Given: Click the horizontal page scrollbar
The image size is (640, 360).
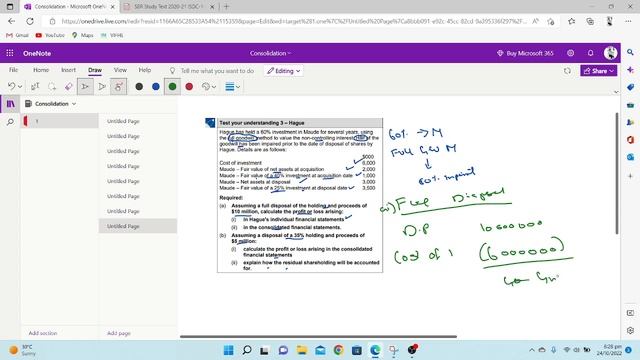Looking at the screenshot, I should click(x=318, y=336).
